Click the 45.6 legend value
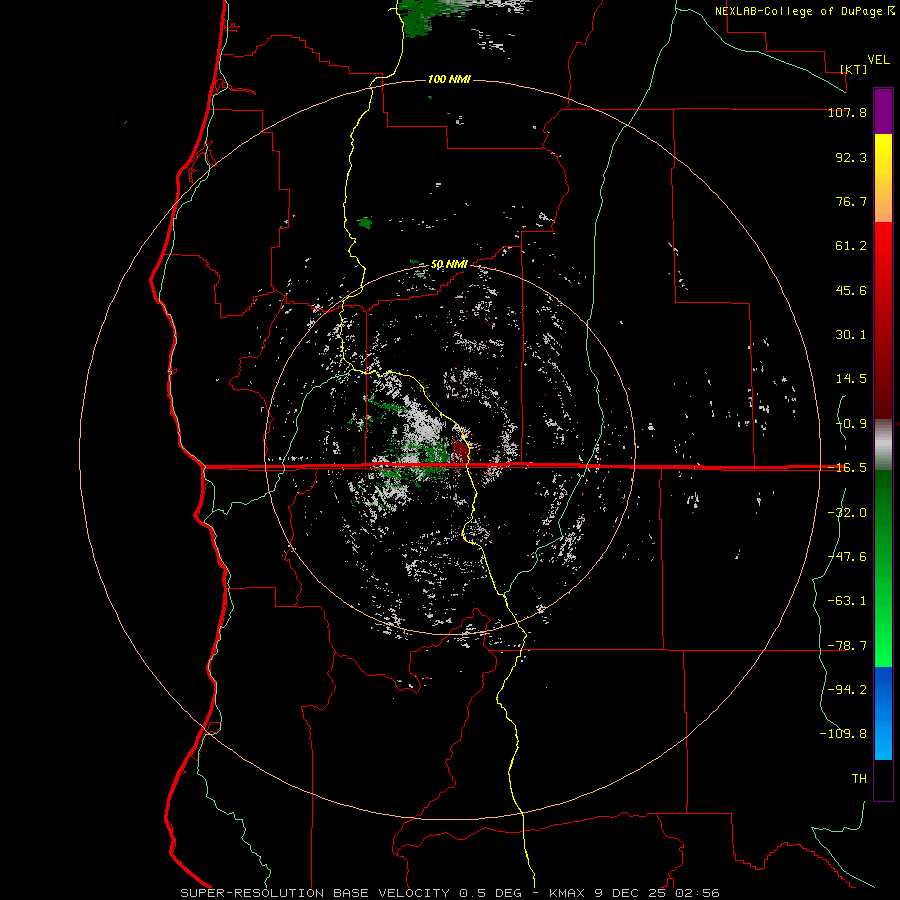 851,290
